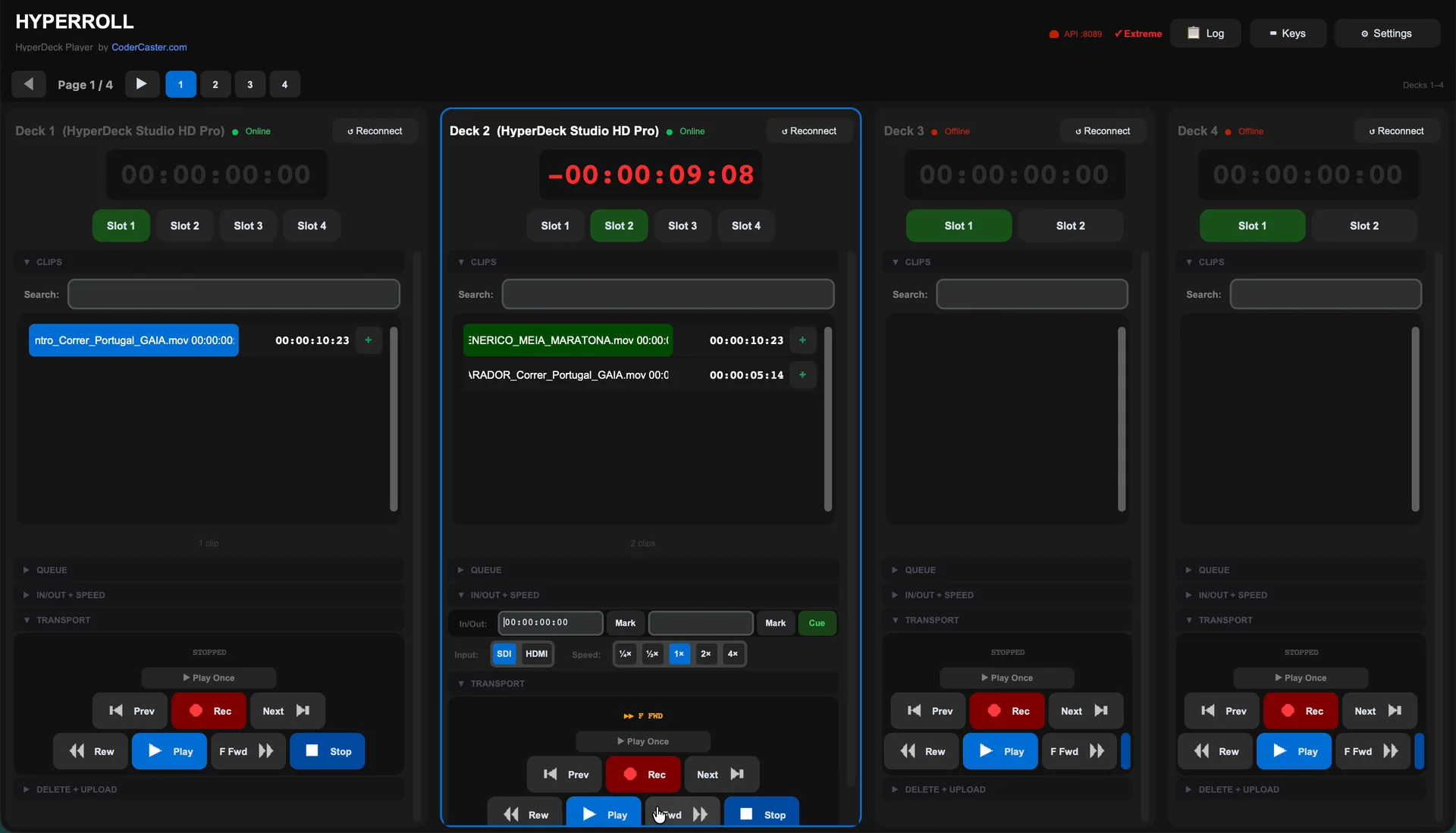
Task: Collapse the TRANSPORT section of Deck 3
Action: pyautogui.click(x=1007, y=620)
